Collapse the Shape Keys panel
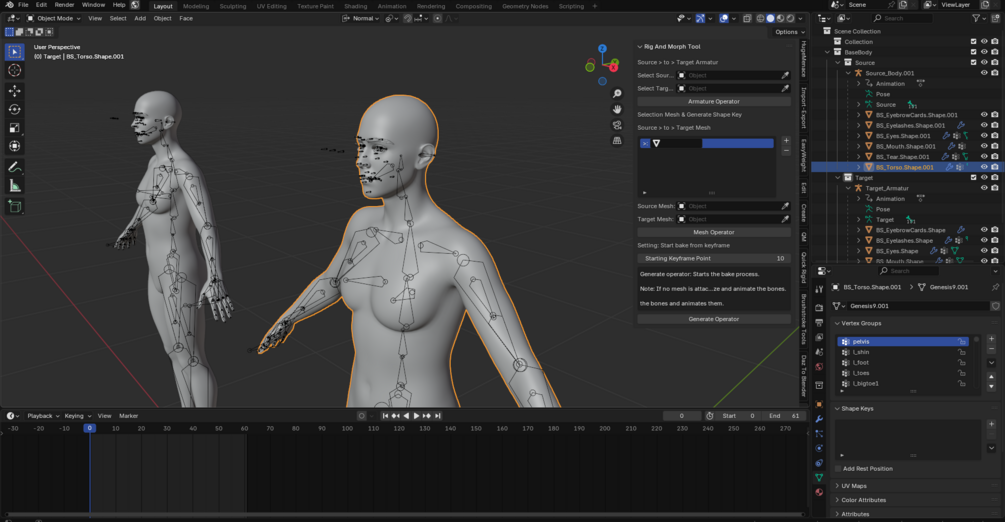This screenshot has height=522, width=1005. (837, 408)
